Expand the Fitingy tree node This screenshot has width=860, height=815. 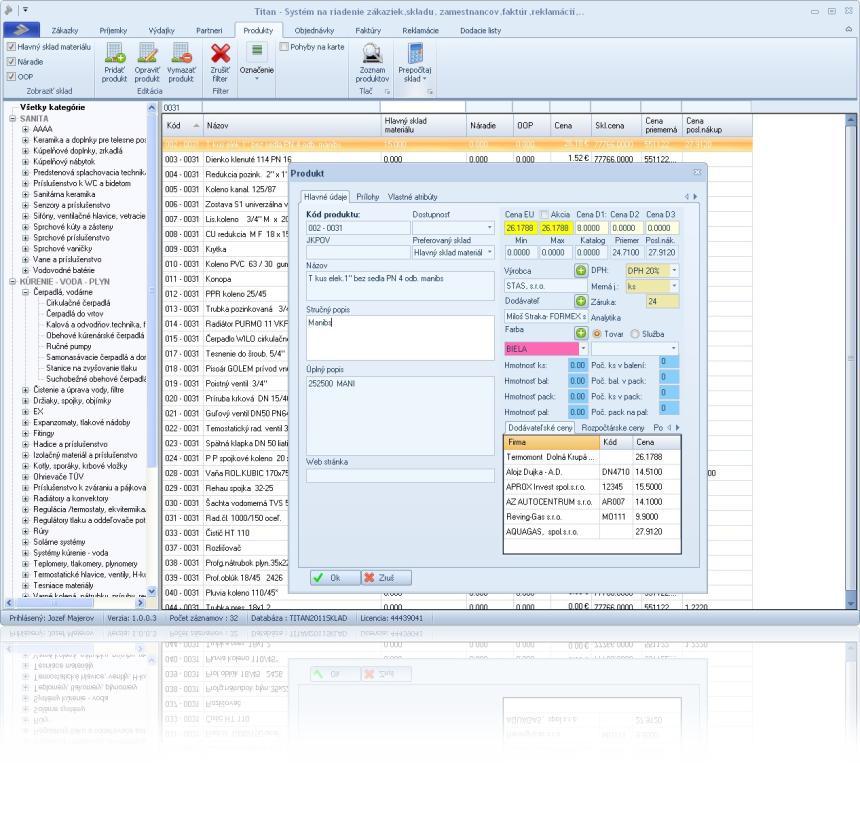click(x=25, y=433)
